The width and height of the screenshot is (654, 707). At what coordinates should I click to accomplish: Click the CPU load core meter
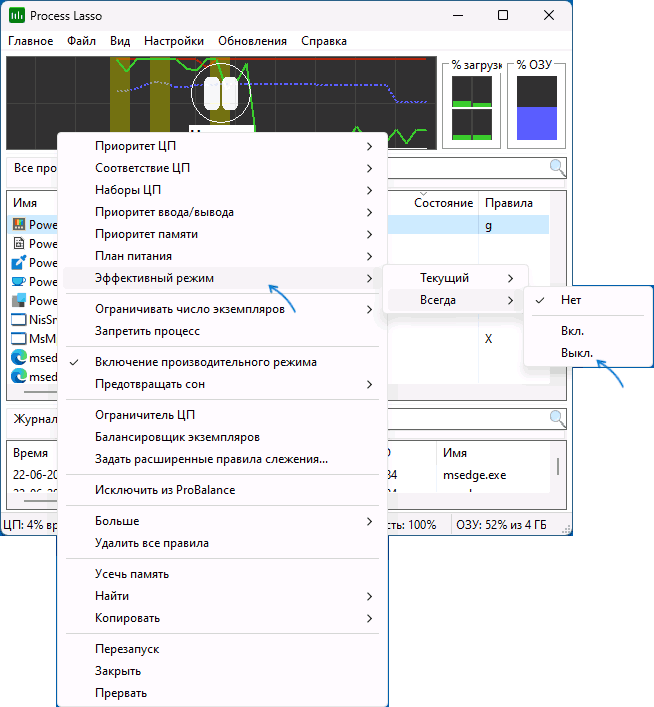472,108
